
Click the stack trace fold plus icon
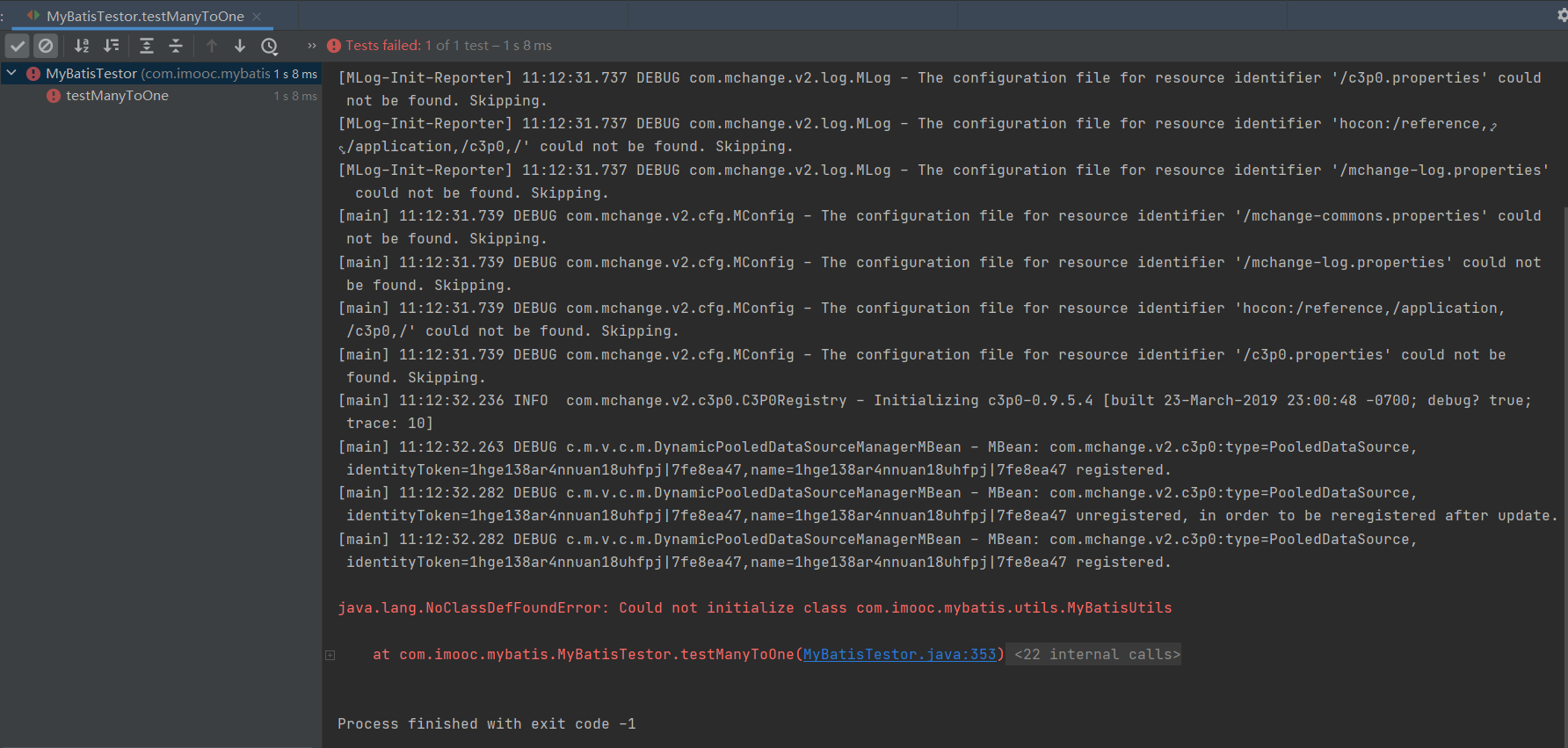point(330,655)
